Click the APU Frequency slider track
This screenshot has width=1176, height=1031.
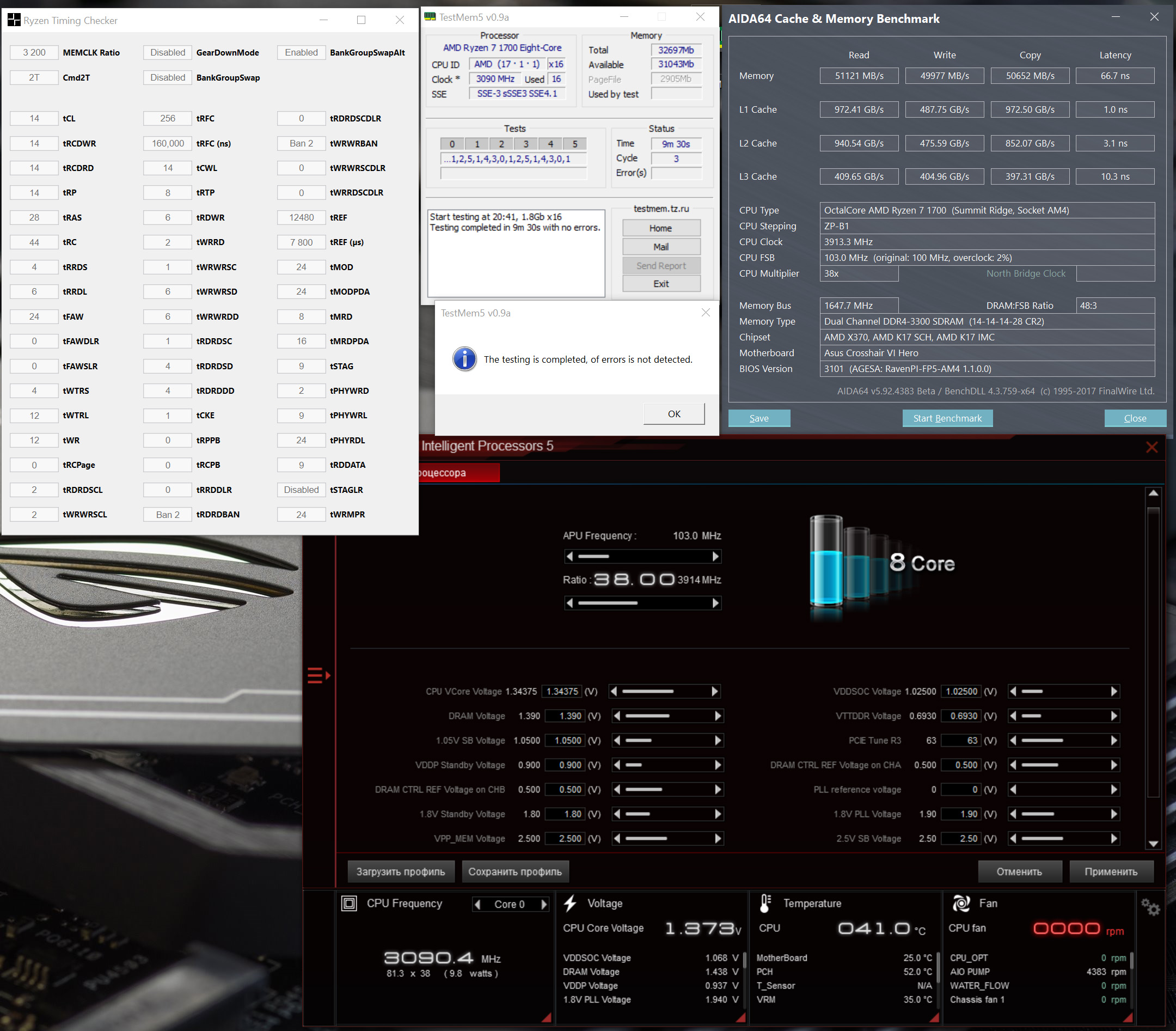(642, 557)
